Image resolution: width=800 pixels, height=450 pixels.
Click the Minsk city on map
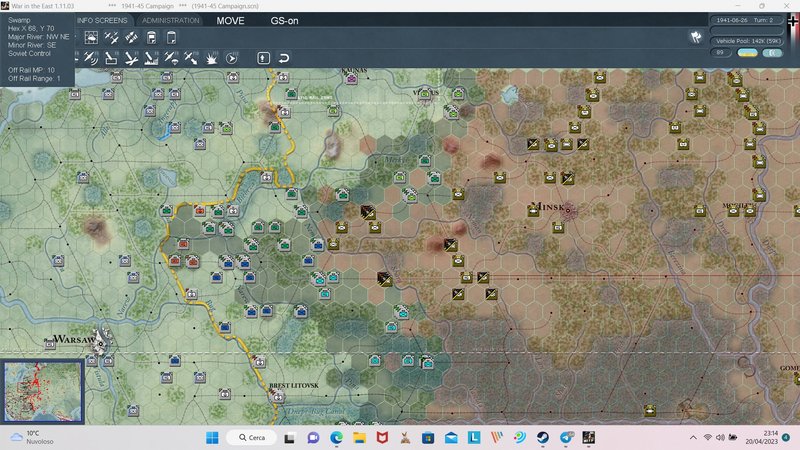568,210
